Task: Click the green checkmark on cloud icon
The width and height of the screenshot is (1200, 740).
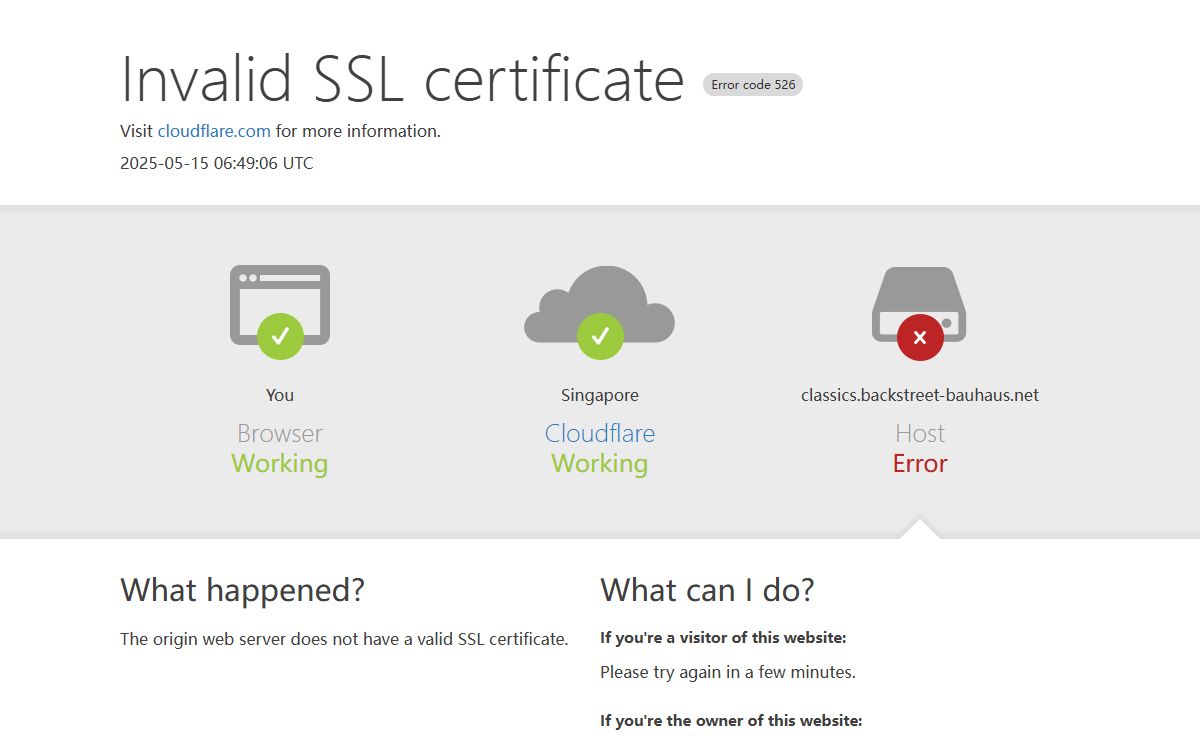Action: pos(600,336)
